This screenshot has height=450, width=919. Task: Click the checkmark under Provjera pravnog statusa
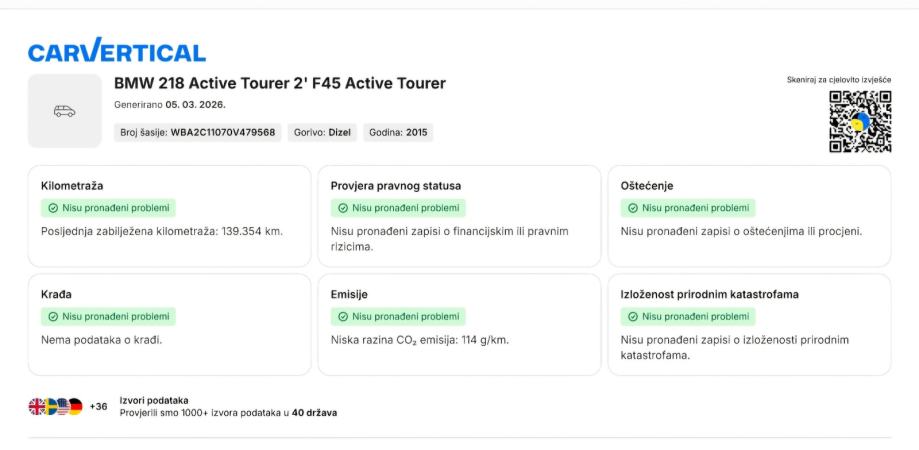click(342, 208)
